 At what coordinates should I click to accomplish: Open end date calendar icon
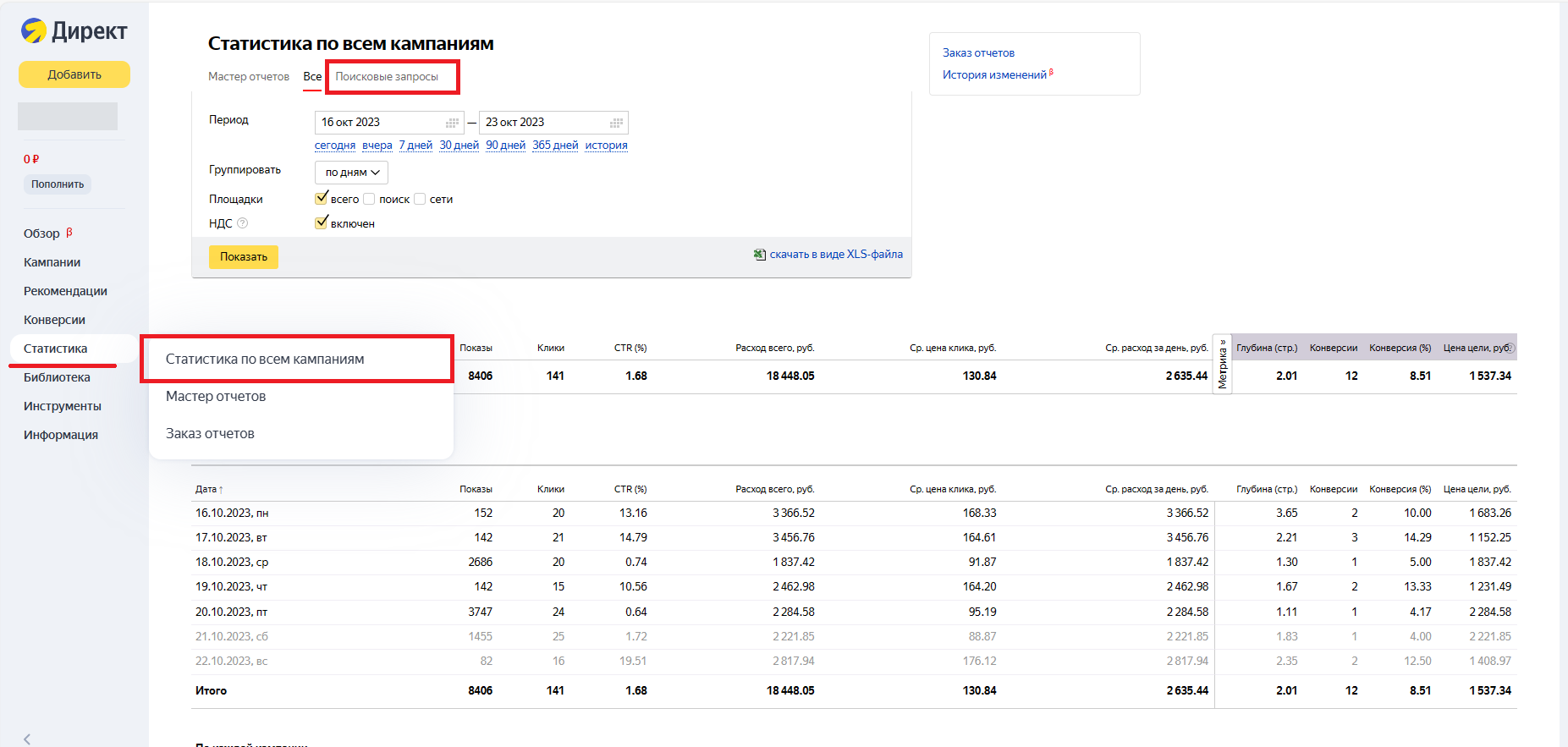[617, 123]
